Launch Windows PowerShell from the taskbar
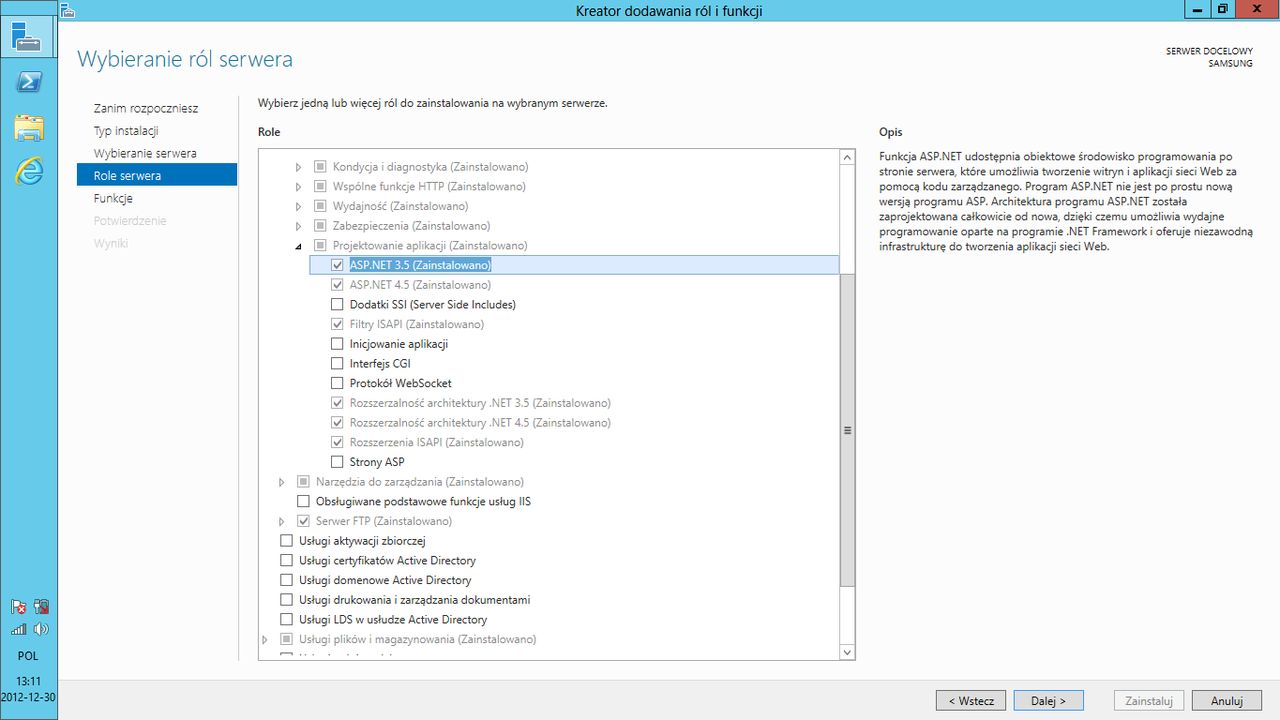 click(x=28, y=82)
